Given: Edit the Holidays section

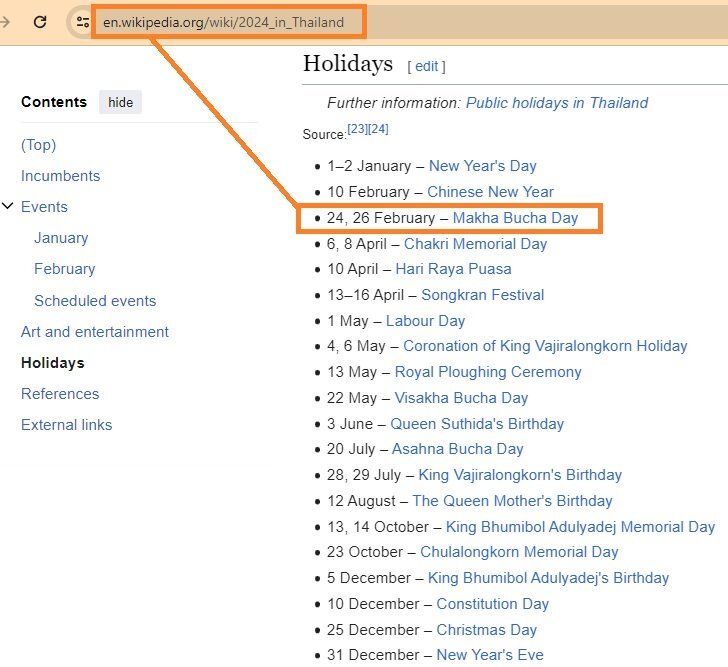Looking at the screenshot, I should point(426,66).
